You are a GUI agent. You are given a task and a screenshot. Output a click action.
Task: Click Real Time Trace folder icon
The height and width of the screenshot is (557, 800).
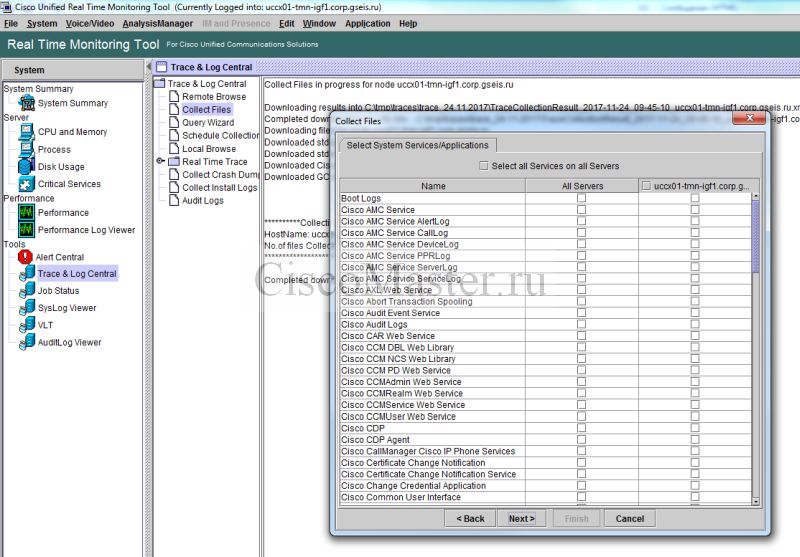click(x=174, y=161)
